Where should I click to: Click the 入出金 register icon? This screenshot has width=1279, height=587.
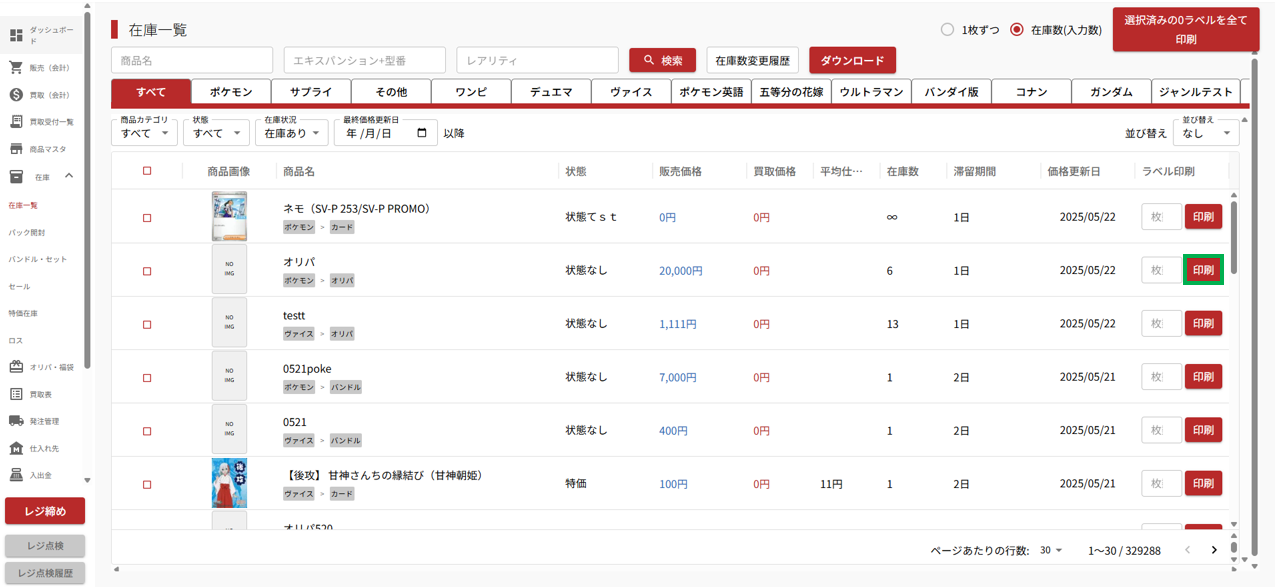(16, 475)
